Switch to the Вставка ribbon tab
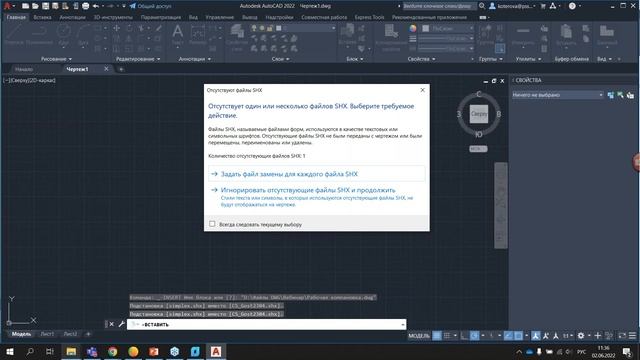Screen dimensions: 640x360 click(42, 17)
